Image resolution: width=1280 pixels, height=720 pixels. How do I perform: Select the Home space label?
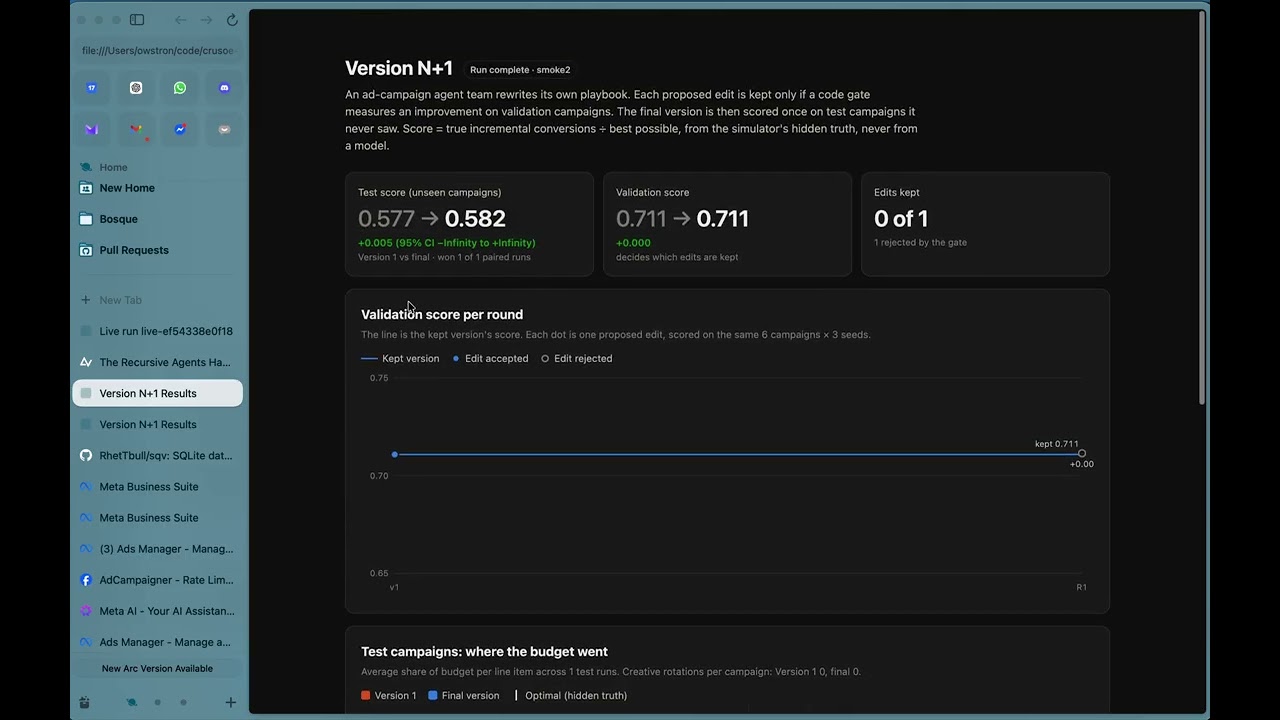[113, 167]
